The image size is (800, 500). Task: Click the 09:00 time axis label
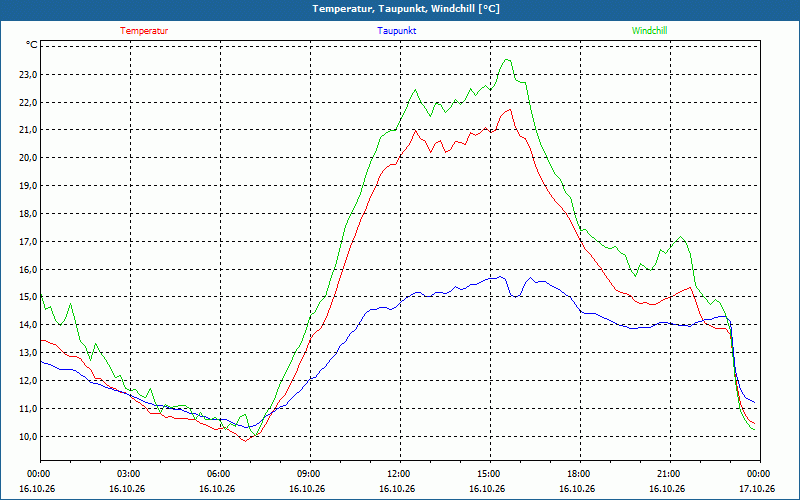click(x=310, y=474)
